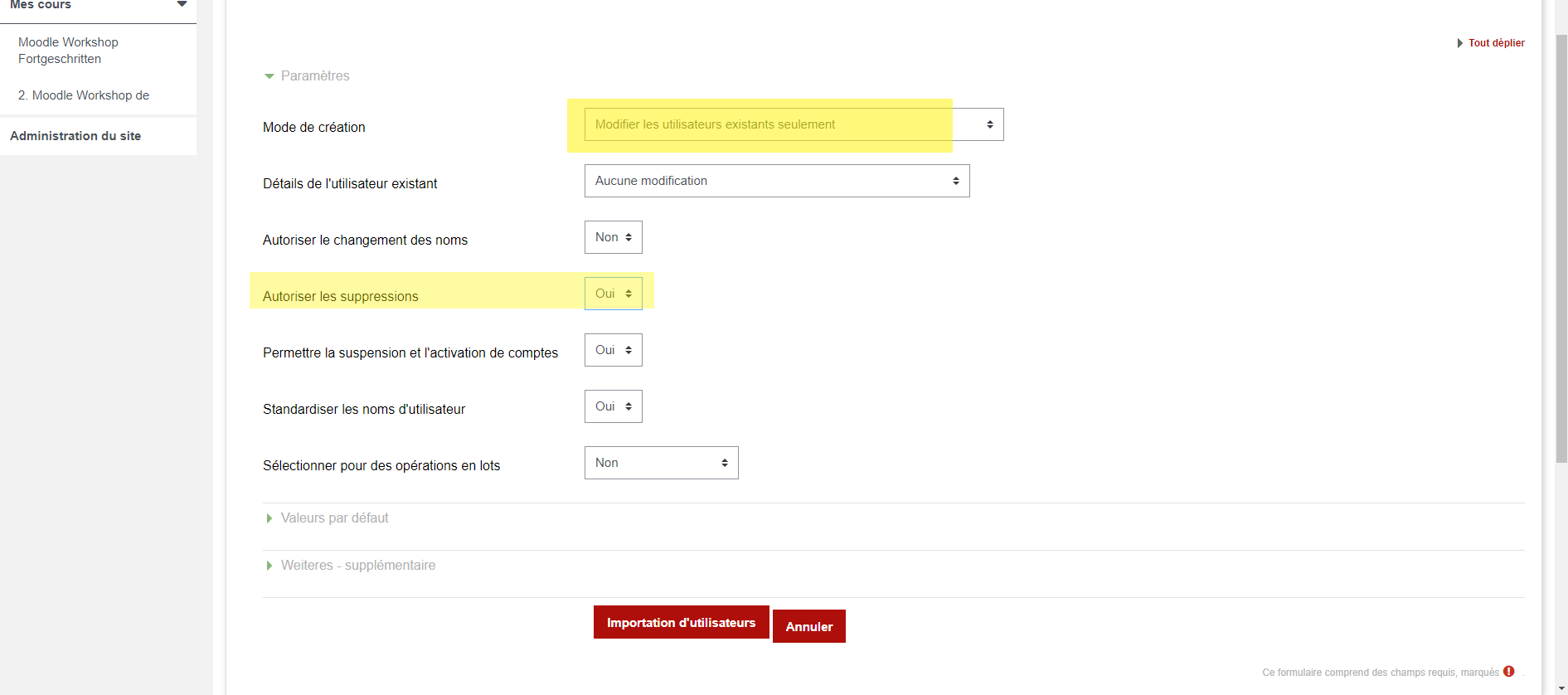The image size is (1568, 695).
Task: Open the Mode de création dropdown
Action: click(794, 124)
